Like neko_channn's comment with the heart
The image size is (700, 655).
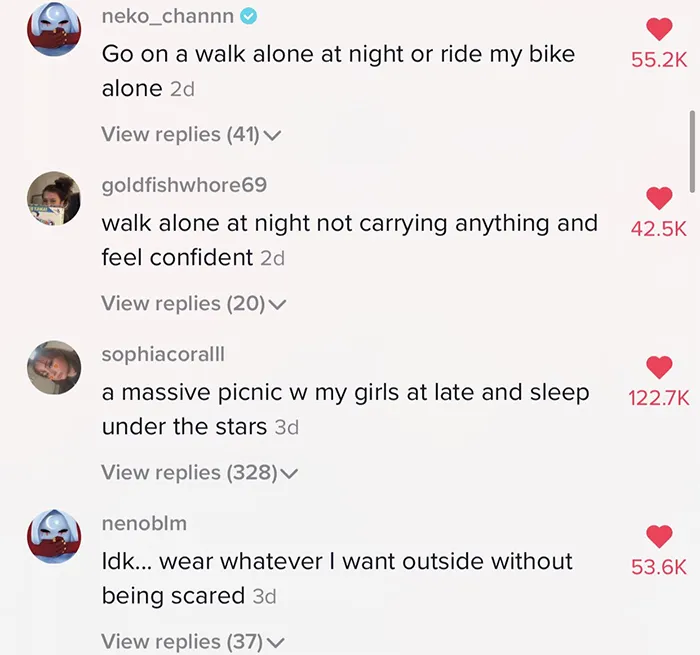(x=659, y=29)
